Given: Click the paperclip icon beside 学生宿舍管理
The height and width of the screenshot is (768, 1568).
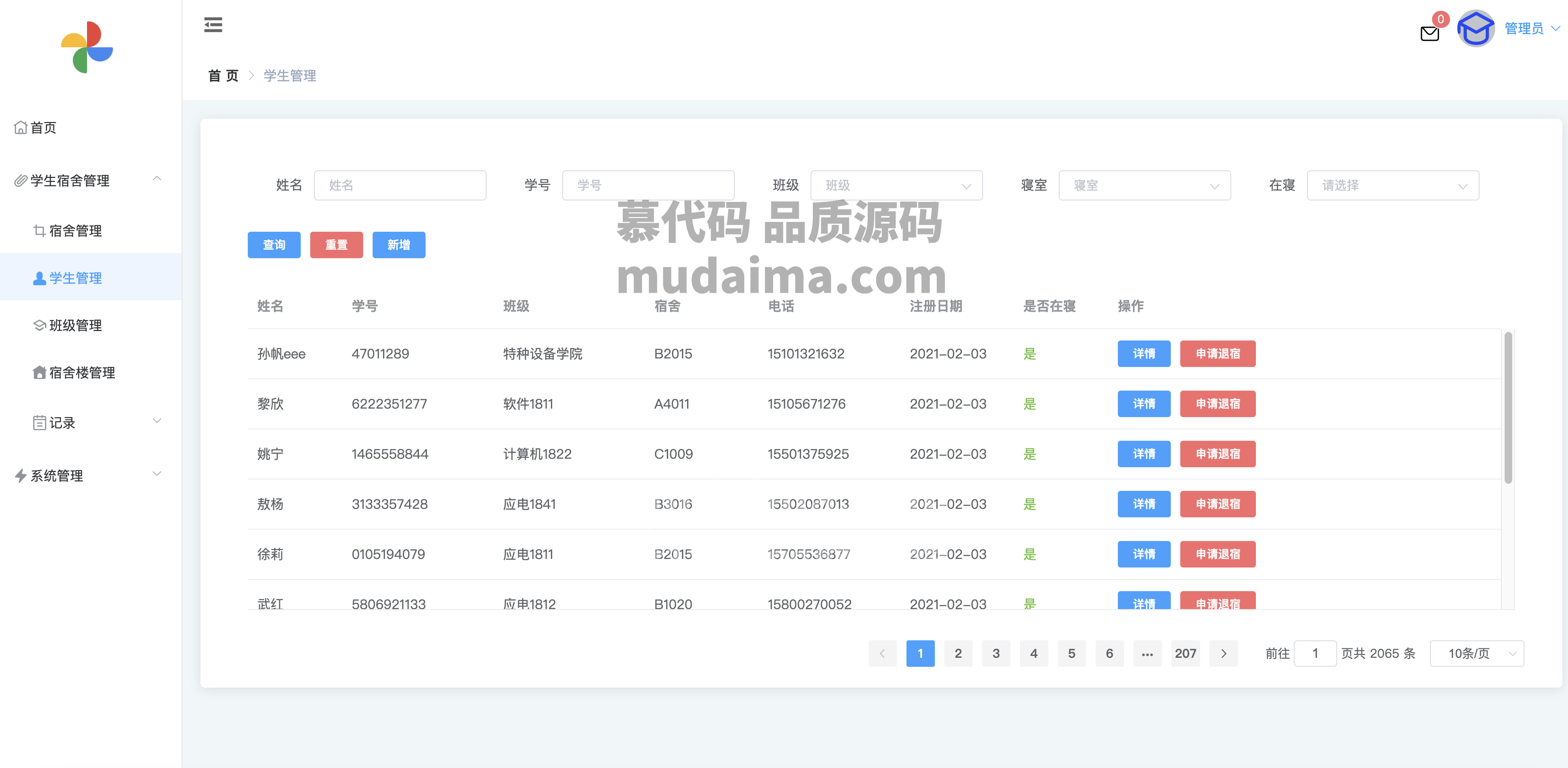Looking at the screenshot, I should coord(21,181).
